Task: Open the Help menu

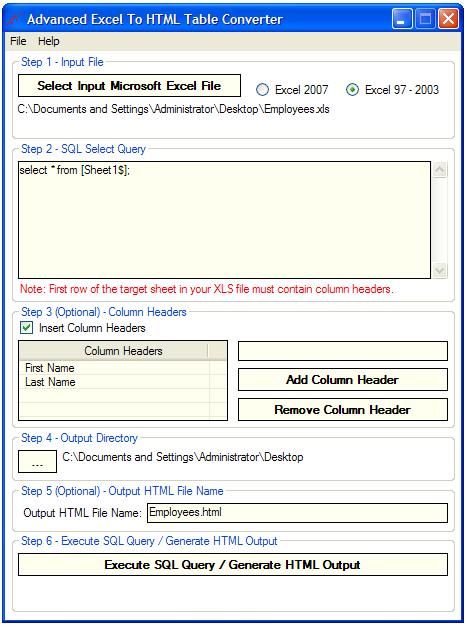Action: click(49, 41)
